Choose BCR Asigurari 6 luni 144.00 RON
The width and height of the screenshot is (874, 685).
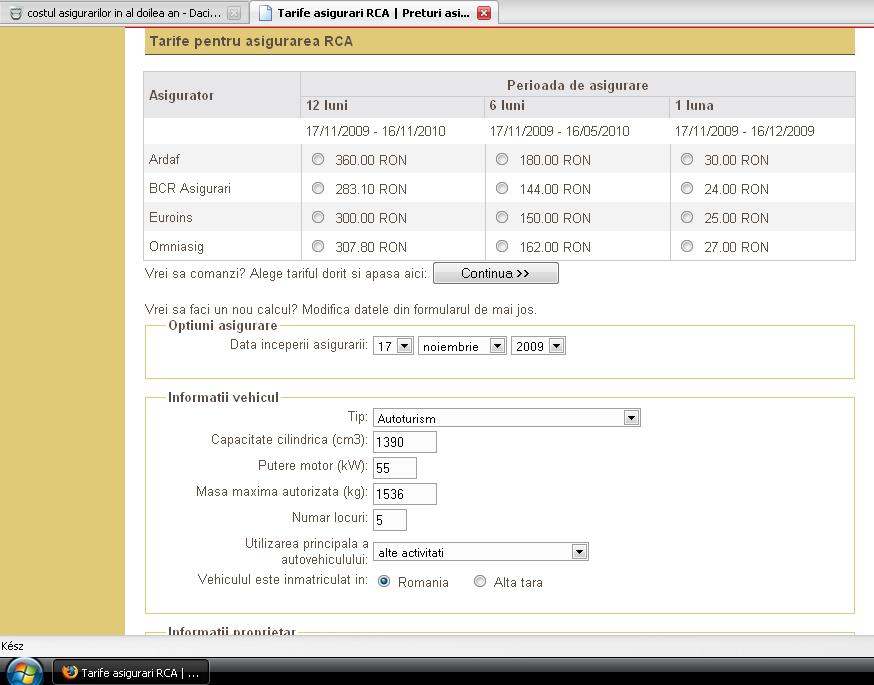pos(502,188)
